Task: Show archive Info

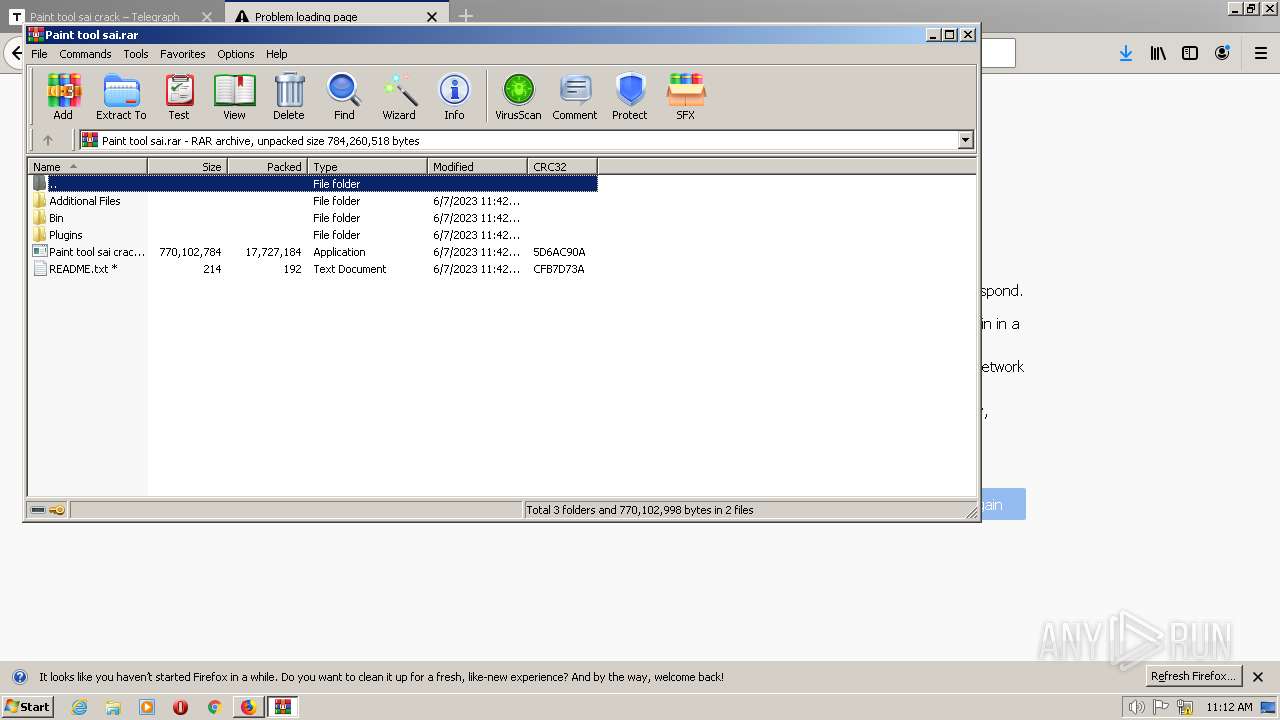Action: point(454,97)
